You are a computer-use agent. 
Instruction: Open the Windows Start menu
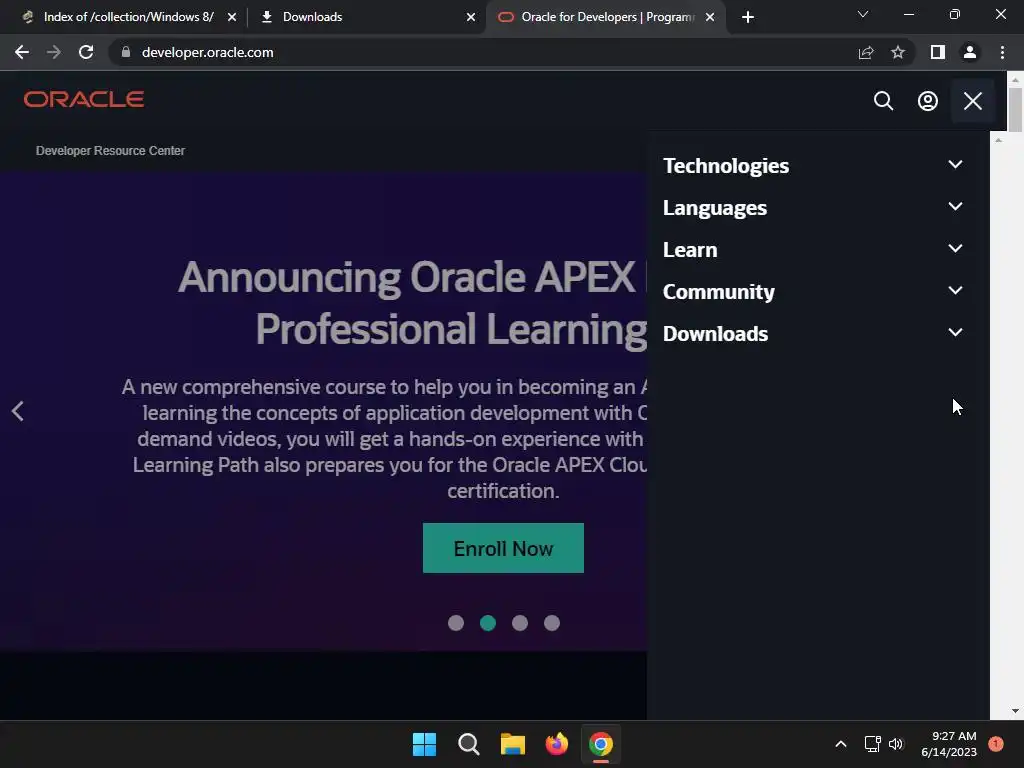(x=424, y=744)
